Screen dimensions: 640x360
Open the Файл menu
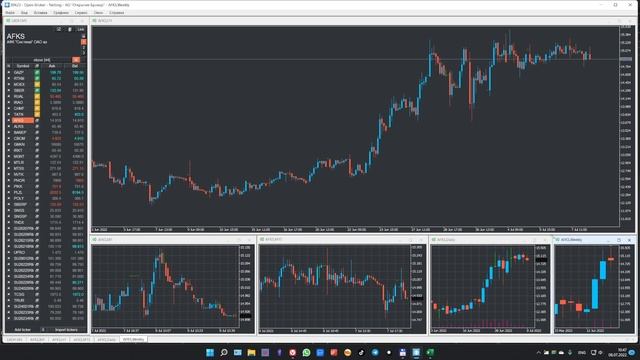pyautogui.click(x=10, y=13)
